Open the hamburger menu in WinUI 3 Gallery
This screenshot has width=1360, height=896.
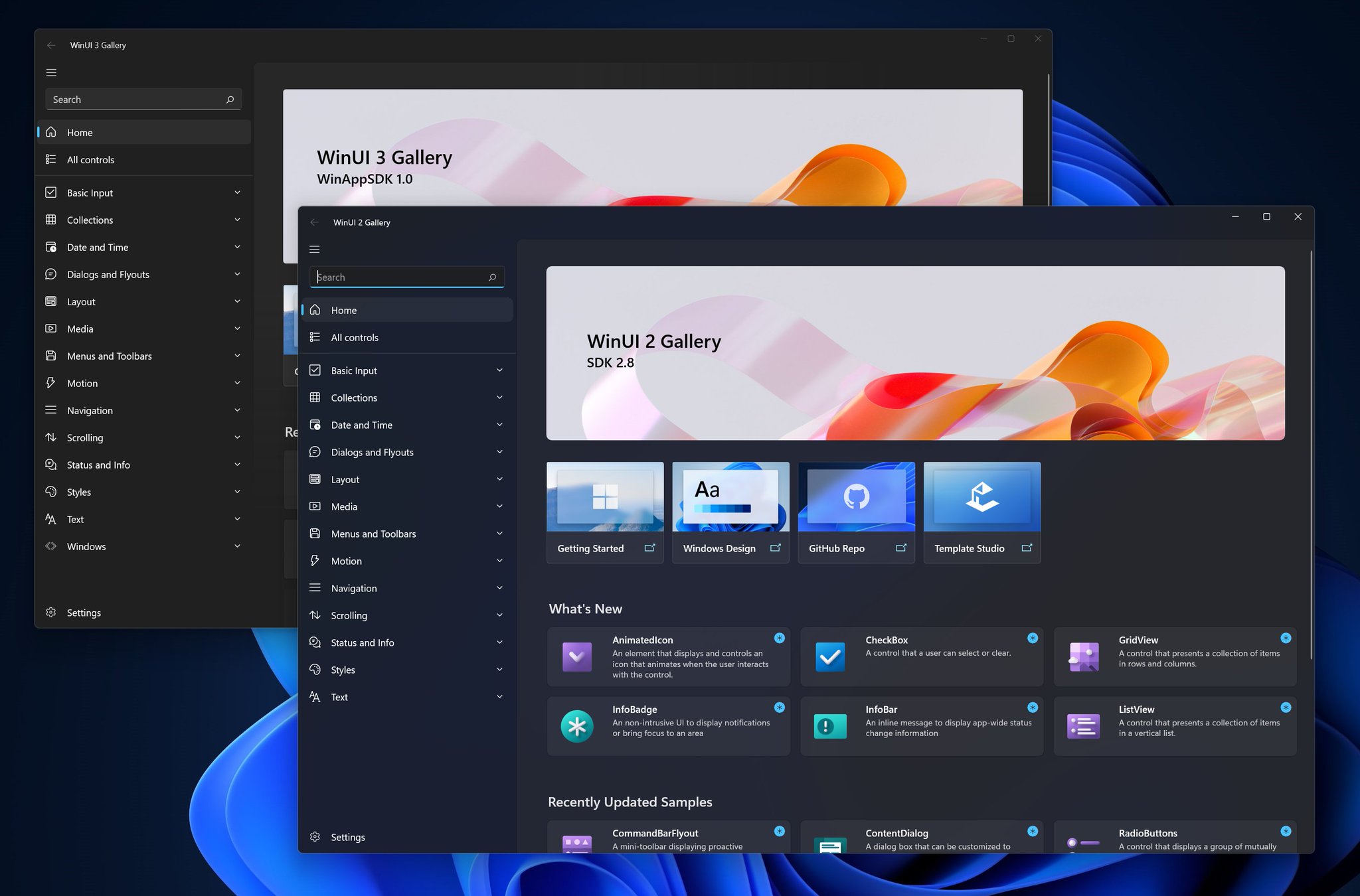(x=51, y=73)
